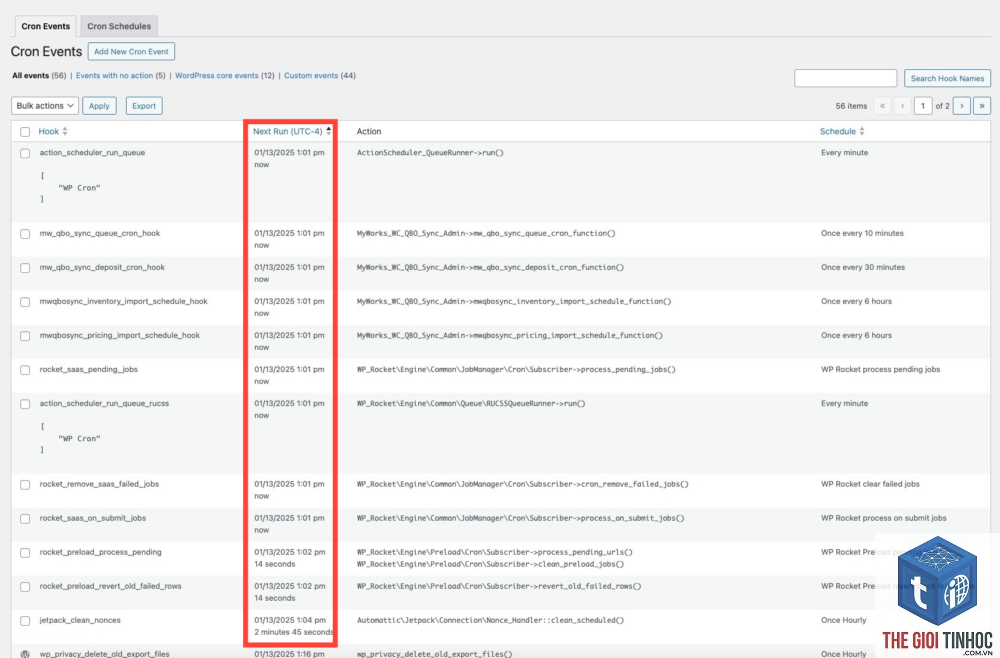The height and width of the screenshot is (658, 1000).
Task: Tick the jetpack_clean_nonces checkbox
Action: (x=25, y=621)
